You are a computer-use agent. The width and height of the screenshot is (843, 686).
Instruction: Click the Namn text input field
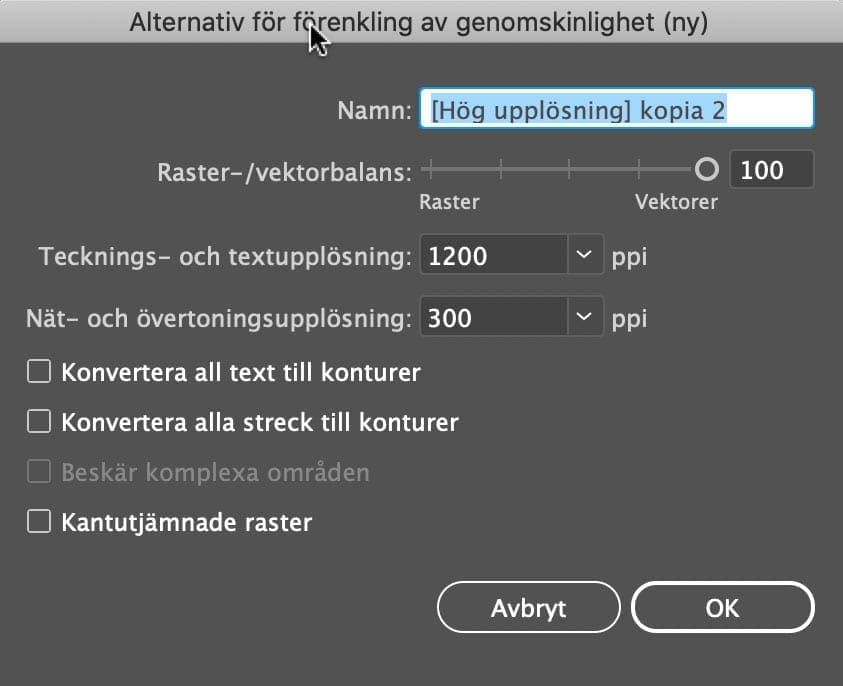pyautogui.click(x=616, y=109)
